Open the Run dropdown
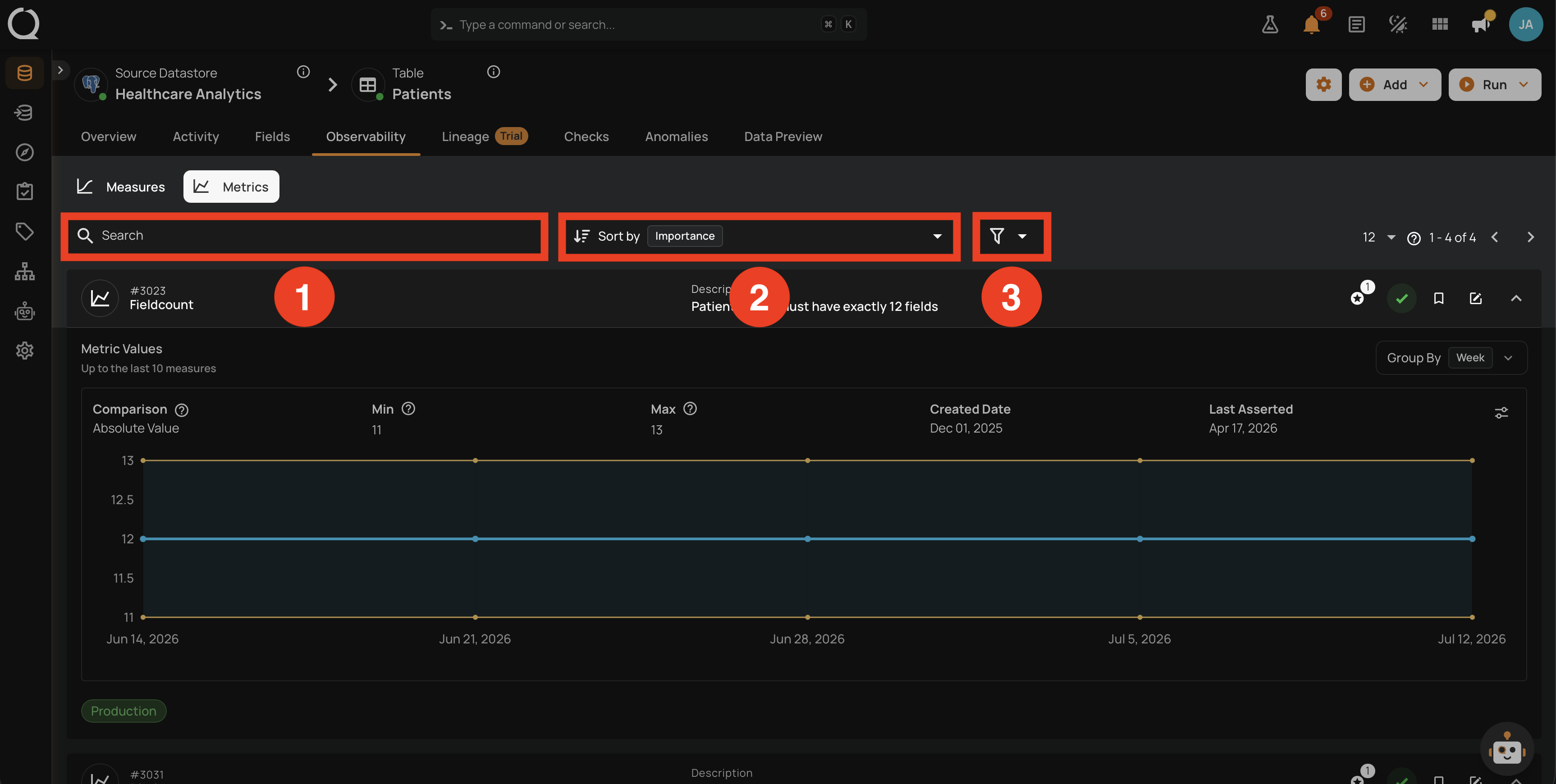Image resolution: width=1556 pixels, height=784 pixels. click(x=1494, y=85)
